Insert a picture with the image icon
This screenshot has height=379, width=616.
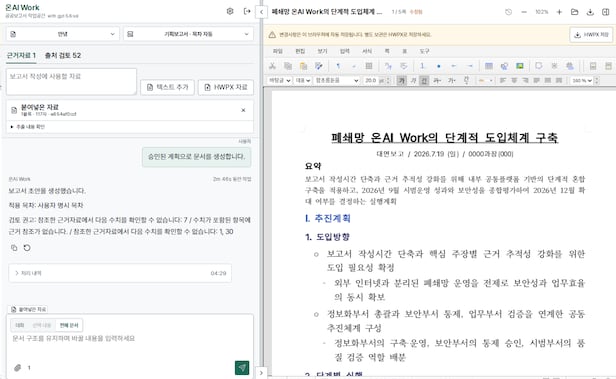(520, 66)
